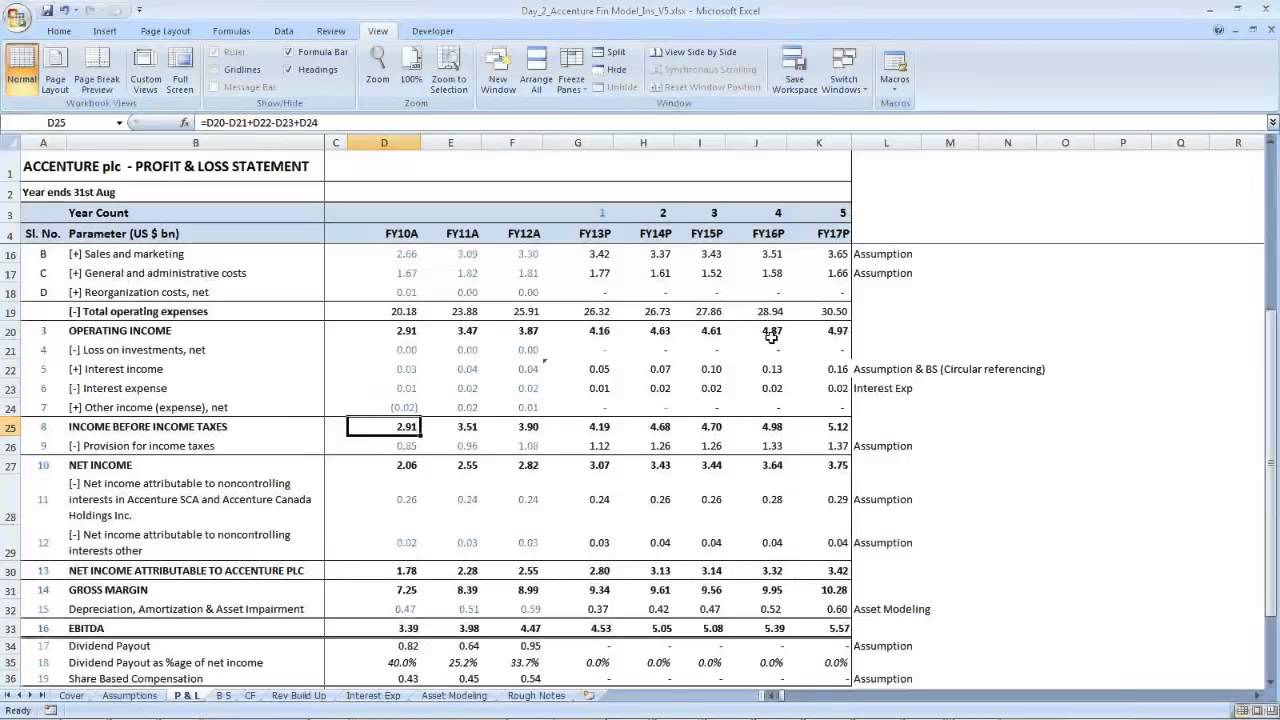
Task: Open the Zoom dialog
Action: [378, 66]
